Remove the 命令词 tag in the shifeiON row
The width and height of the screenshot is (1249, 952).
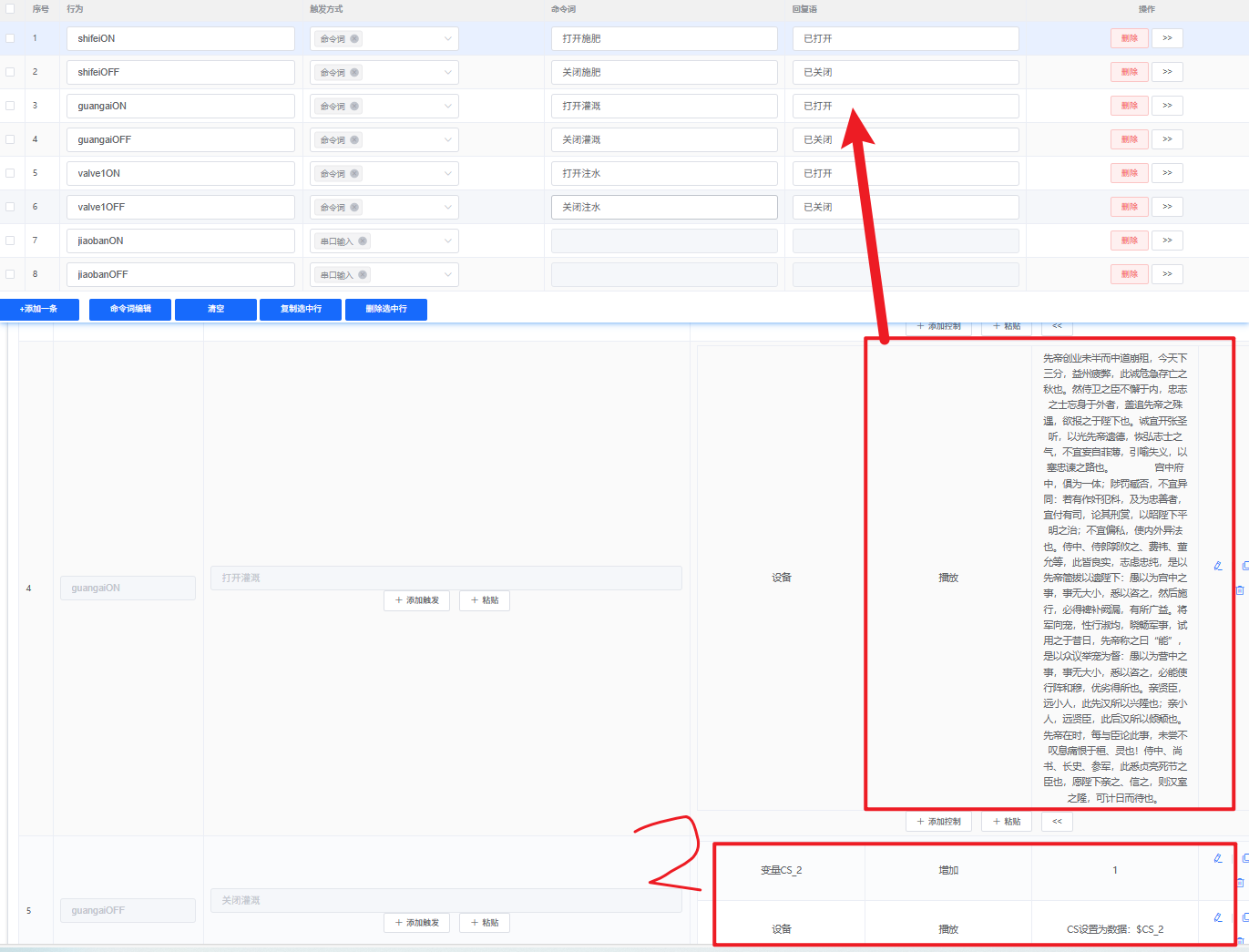[x=354, y=39]
